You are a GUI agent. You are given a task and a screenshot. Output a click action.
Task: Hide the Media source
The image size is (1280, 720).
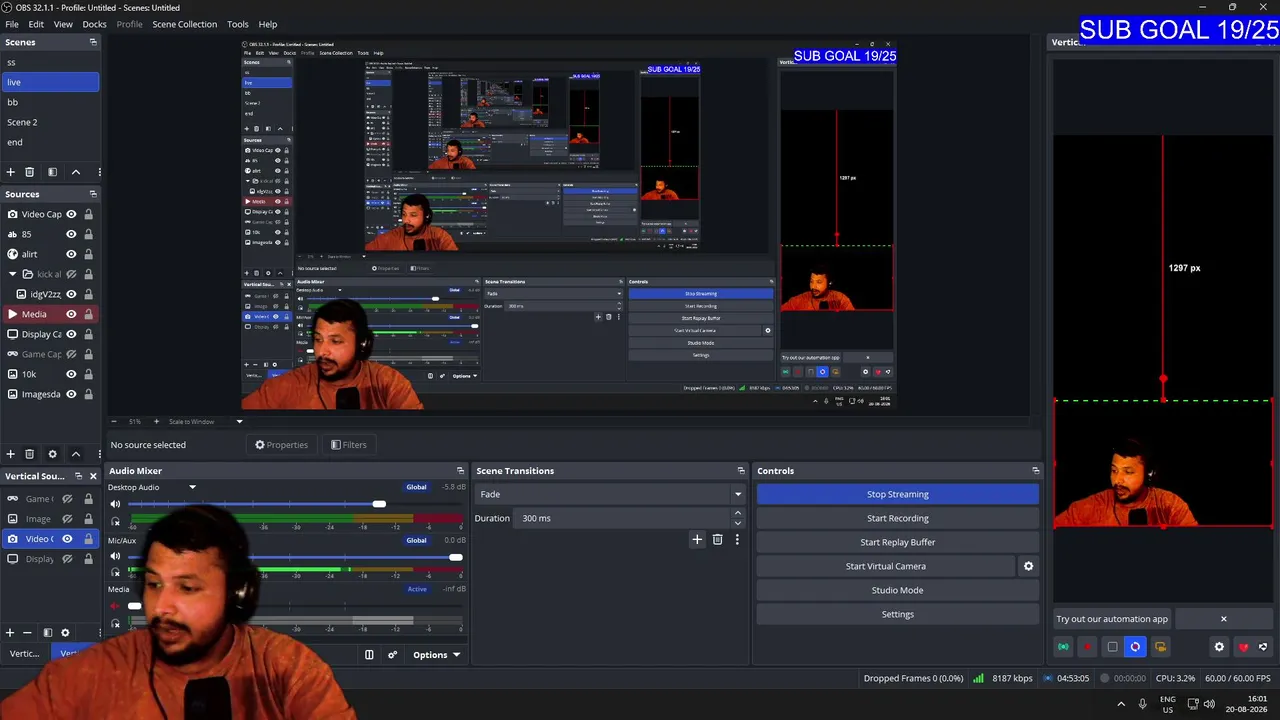(71, 314)
